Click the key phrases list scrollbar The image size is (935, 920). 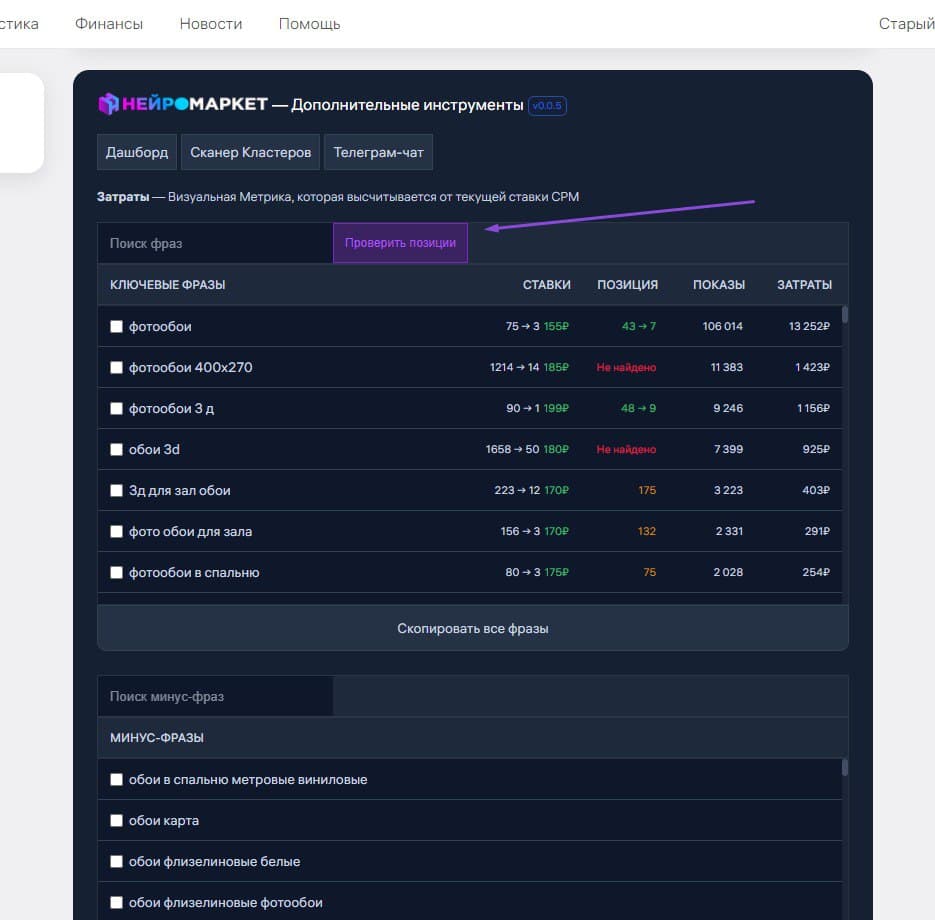click(844, 314)
